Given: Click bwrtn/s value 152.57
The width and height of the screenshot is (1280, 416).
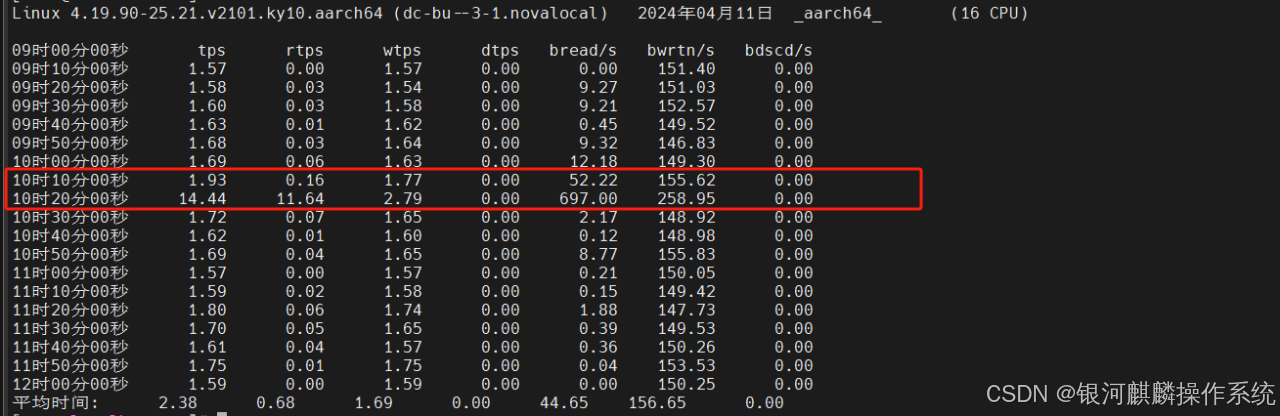Looking at the screenshot, I should (x=687, y=106).
